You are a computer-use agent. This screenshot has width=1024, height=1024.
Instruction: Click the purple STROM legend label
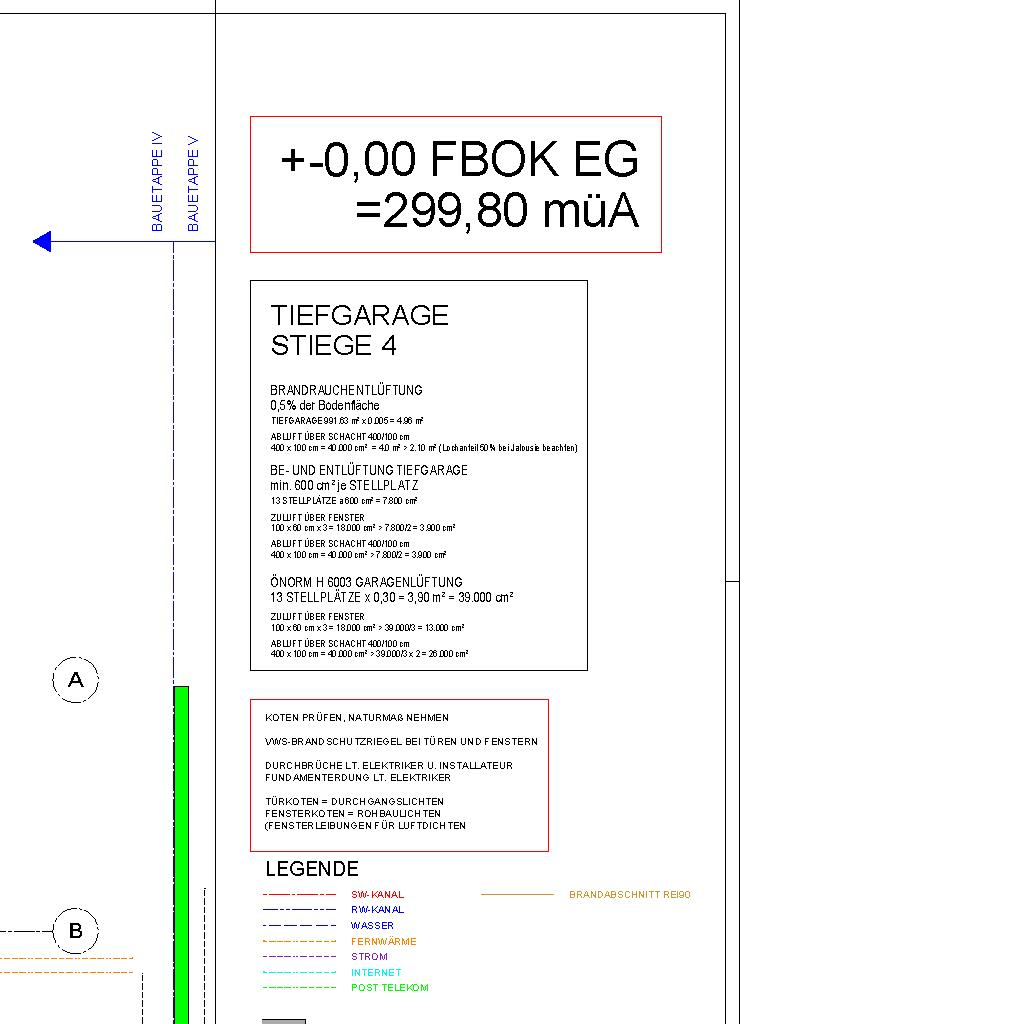[369, 957]
